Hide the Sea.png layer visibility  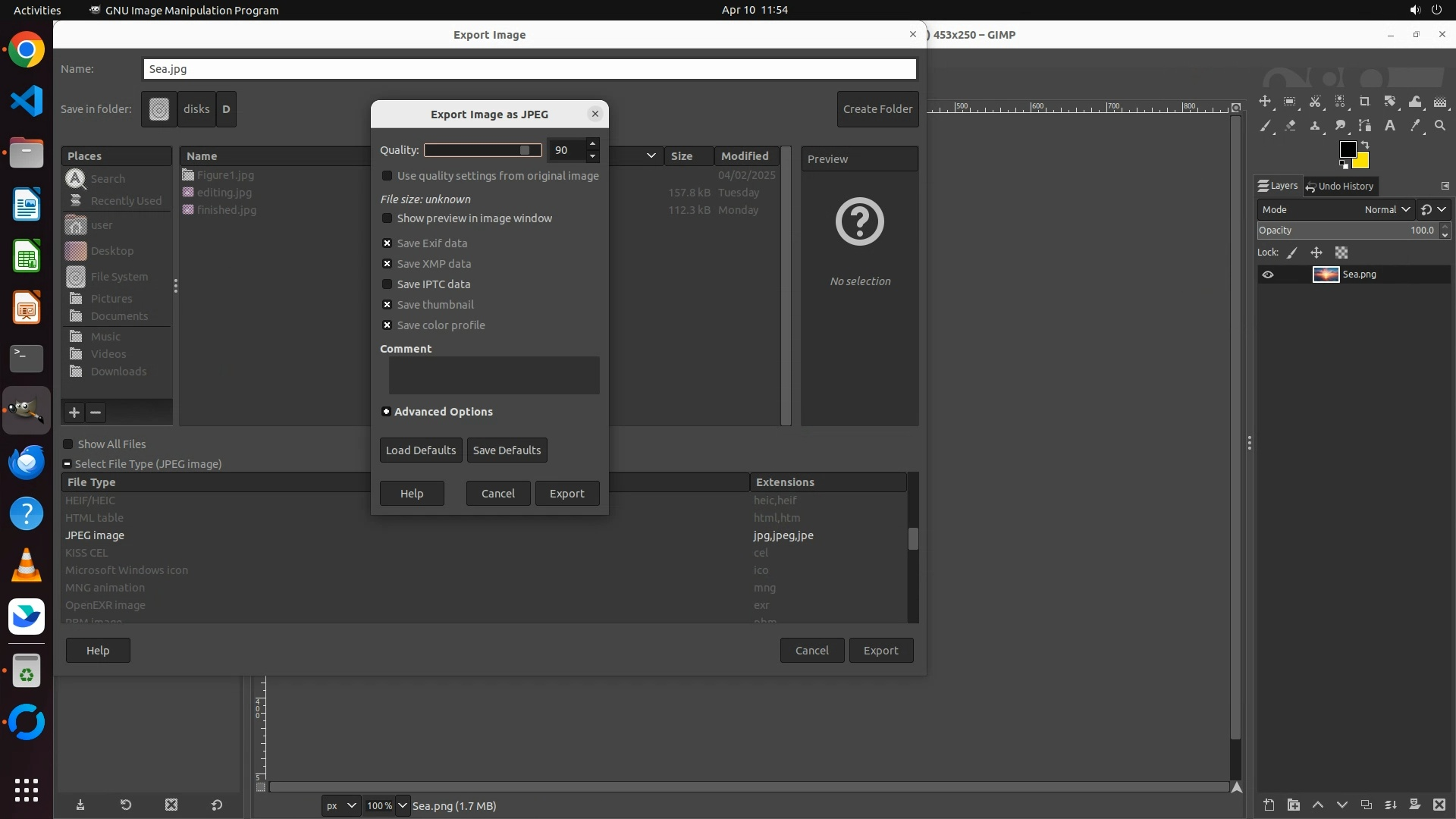pyautogui.click(x=1268, y=275)
